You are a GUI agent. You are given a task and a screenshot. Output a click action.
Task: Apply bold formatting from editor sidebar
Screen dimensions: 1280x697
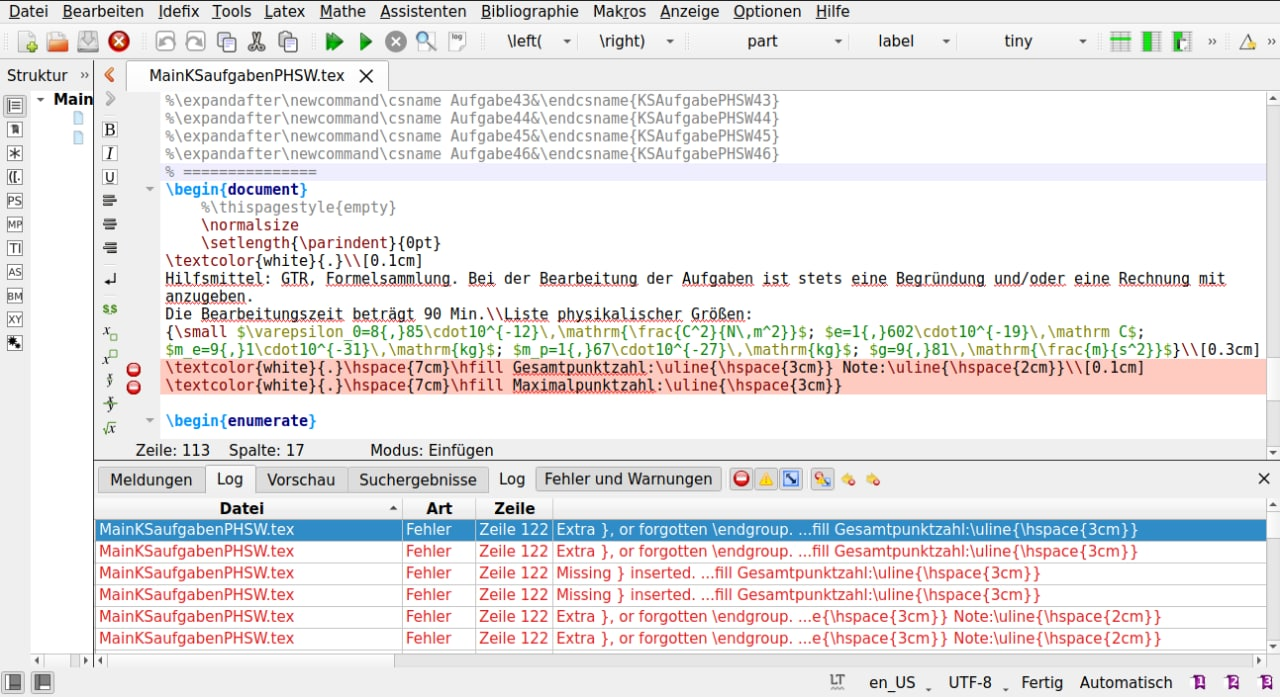(110, 130)
